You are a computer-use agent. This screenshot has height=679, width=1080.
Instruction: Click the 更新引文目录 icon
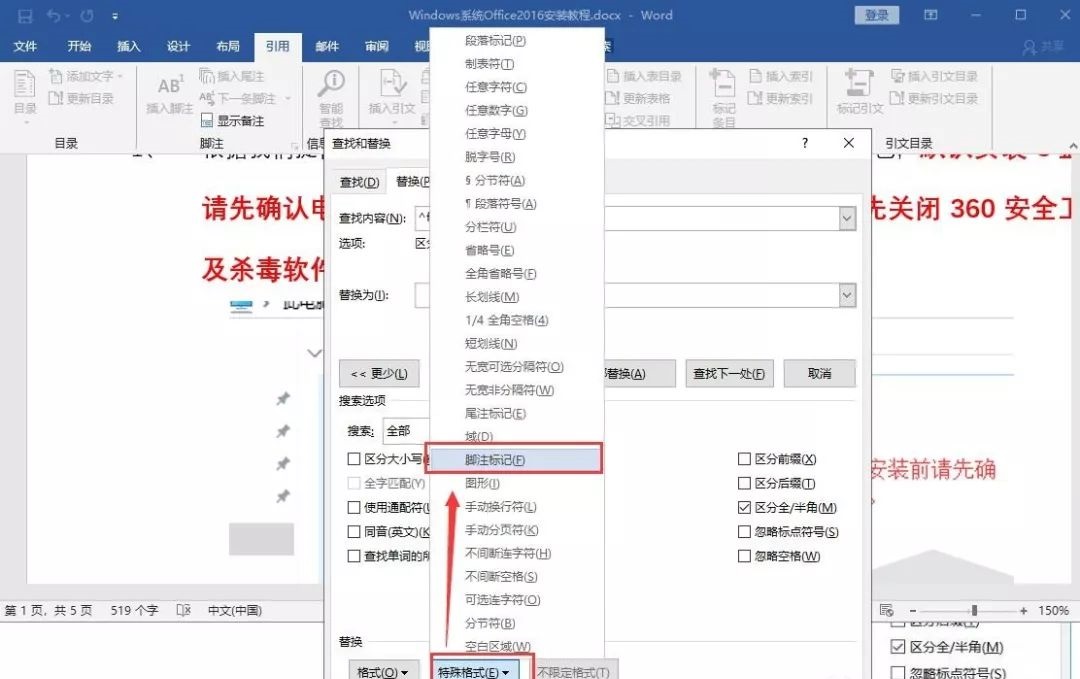[897, 98]
